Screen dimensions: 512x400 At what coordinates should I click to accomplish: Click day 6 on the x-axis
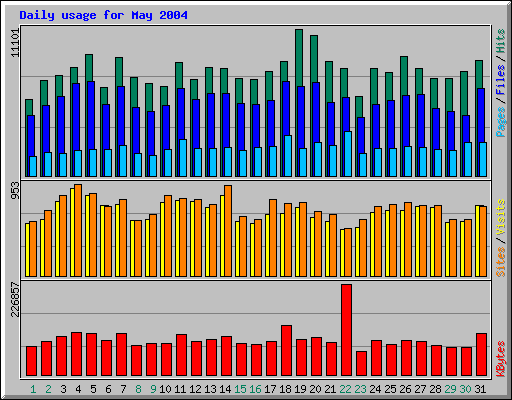click(x=108, y=389)
